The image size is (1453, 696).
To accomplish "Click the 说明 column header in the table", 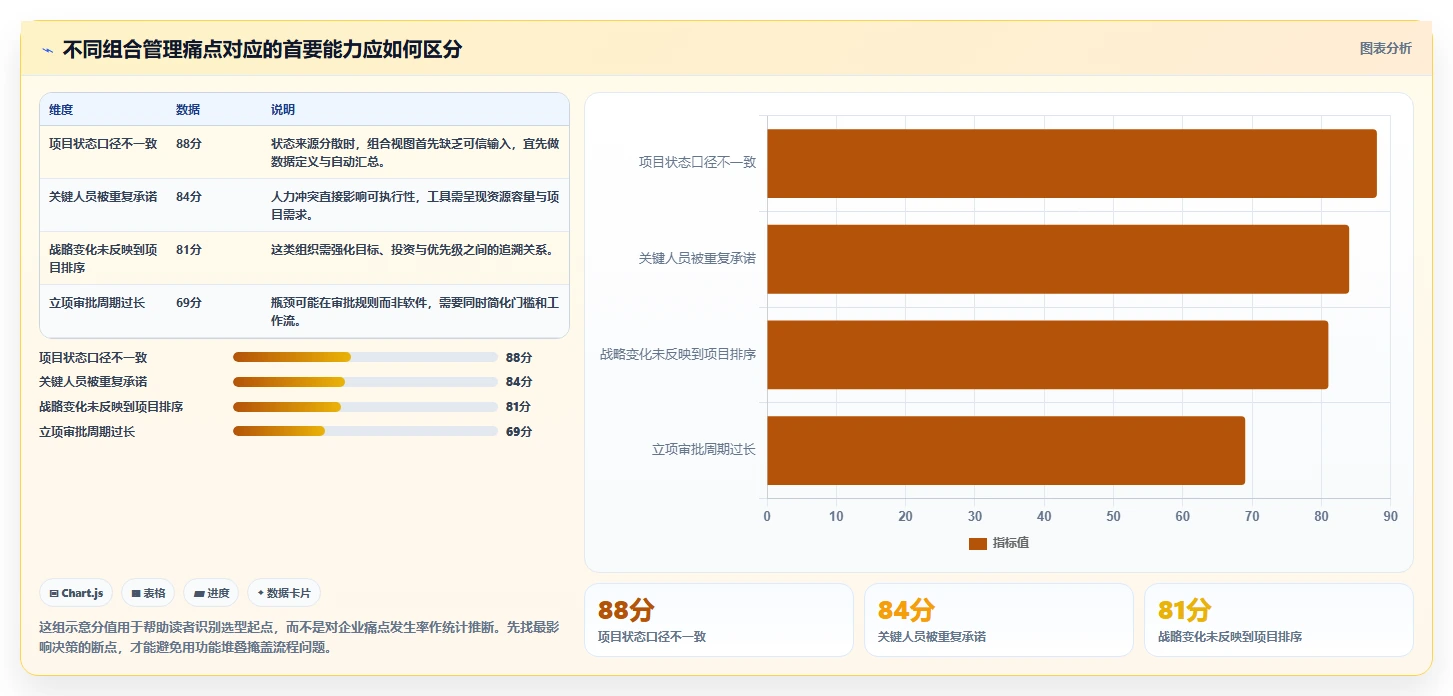I will pyautogui.click(x=283, y=110).
